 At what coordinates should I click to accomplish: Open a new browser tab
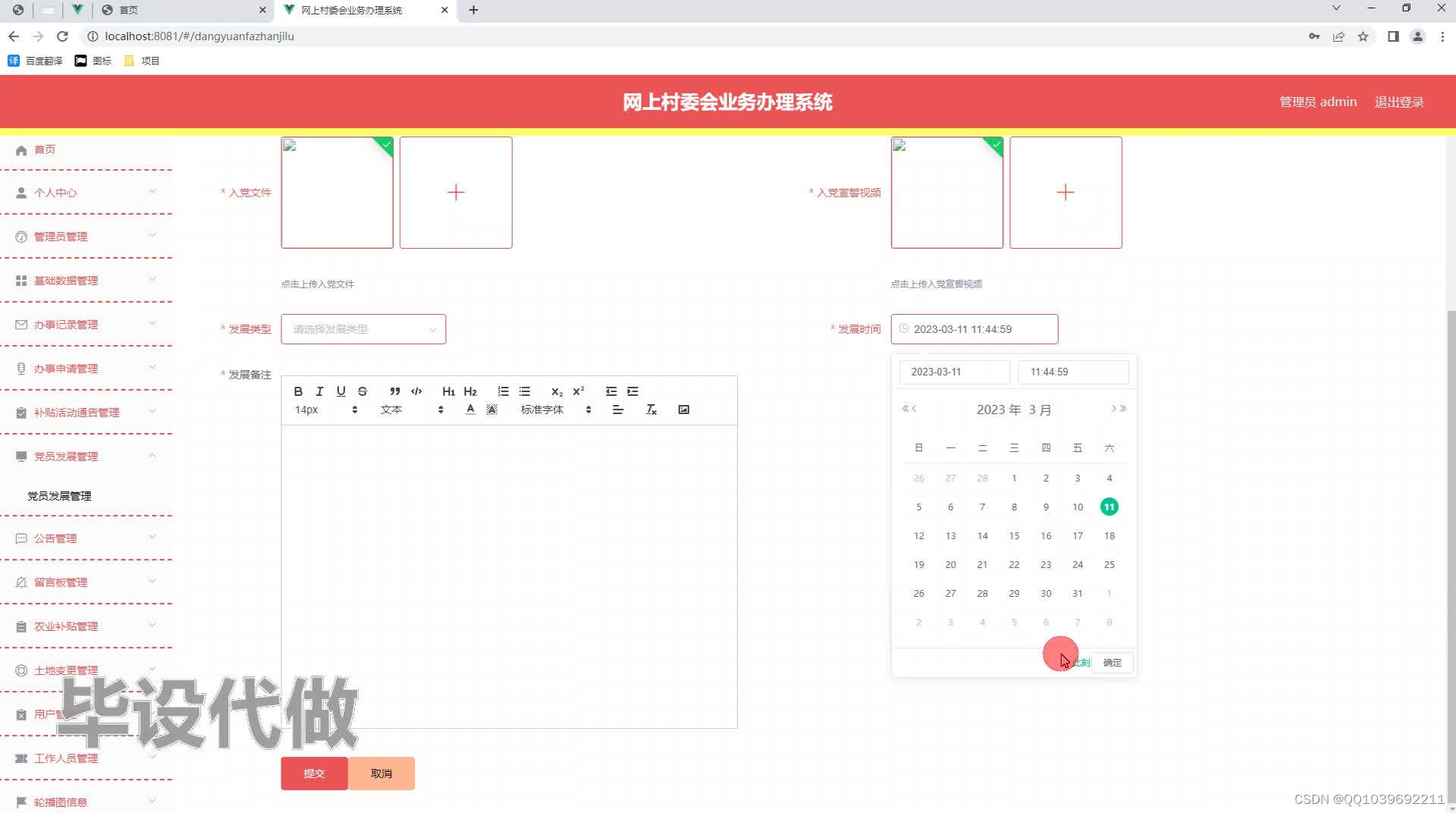(473, 10)
